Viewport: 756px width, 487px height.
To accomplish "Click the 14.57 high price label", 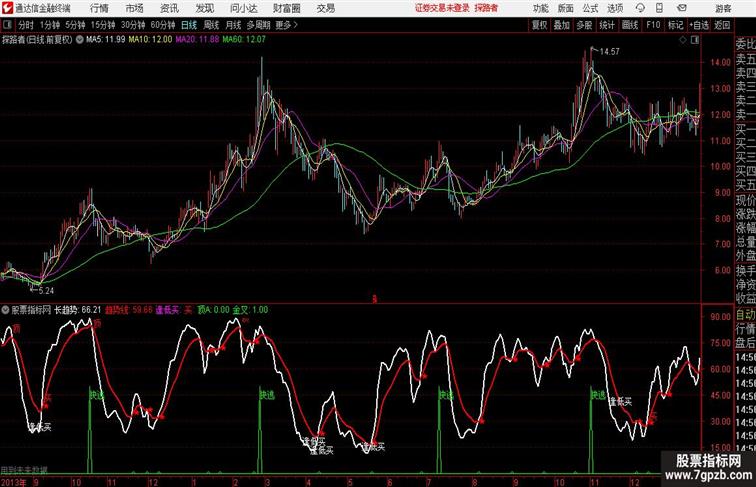I will (x=609, y=52).
